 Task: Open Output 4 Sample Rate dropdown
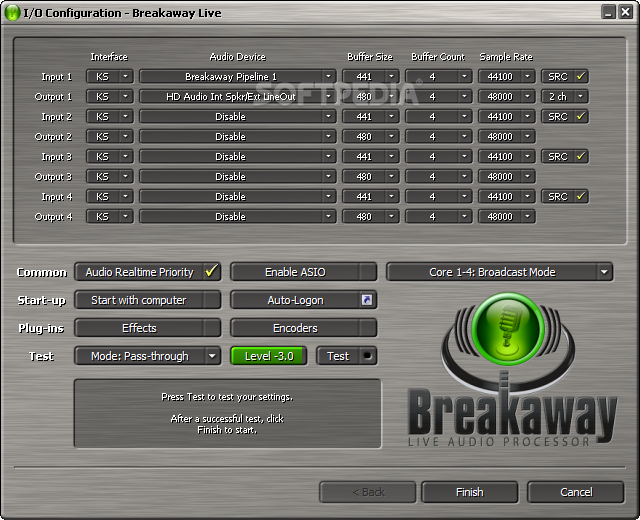[x=507, y=216]
